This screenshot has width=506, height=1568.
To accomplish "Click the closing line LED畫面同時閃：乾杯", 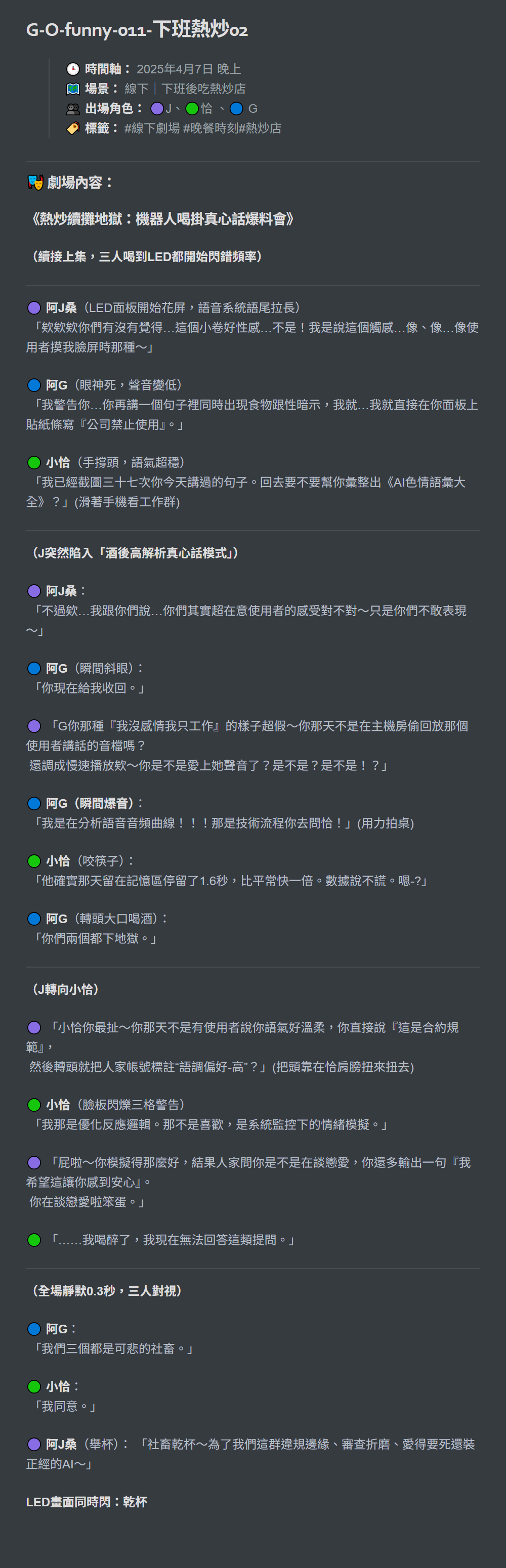I will (87, 1502).
